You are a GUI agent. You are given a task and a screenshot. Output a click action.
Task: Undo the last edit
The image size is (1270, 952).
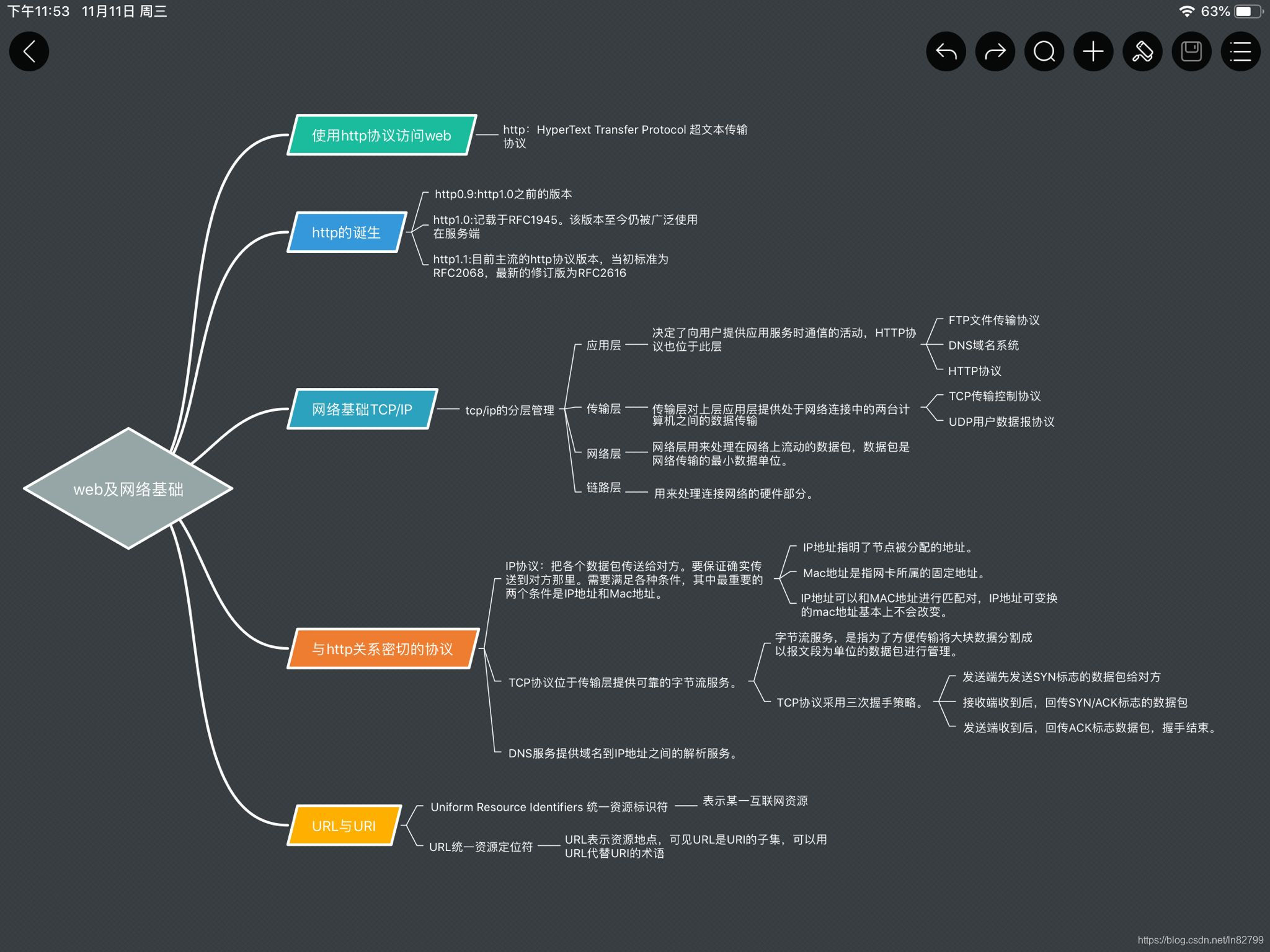click(946, 51)
